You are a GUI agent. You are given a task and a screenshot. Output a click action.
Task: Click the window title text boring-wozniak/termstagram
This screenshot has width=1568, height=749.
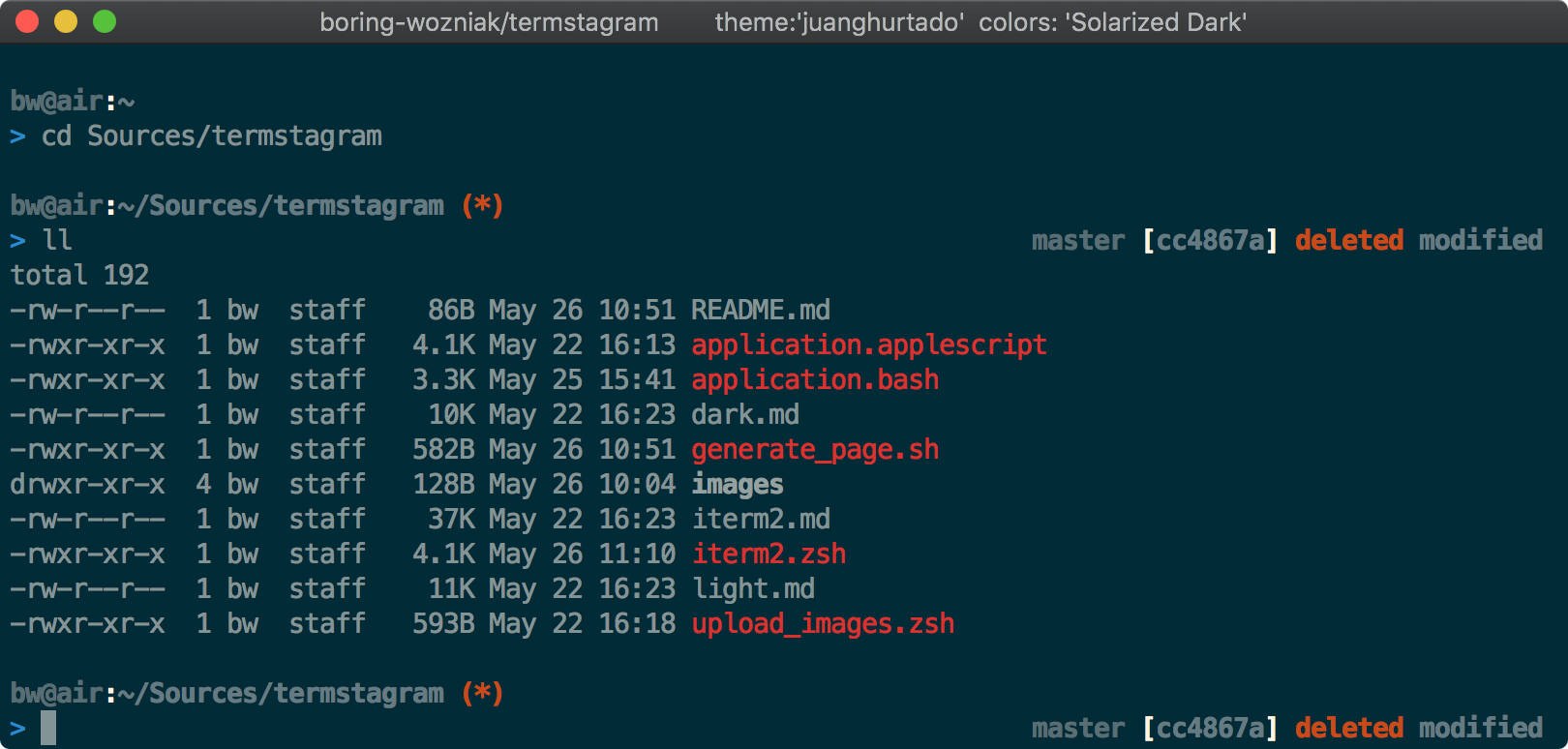[489, 22]
